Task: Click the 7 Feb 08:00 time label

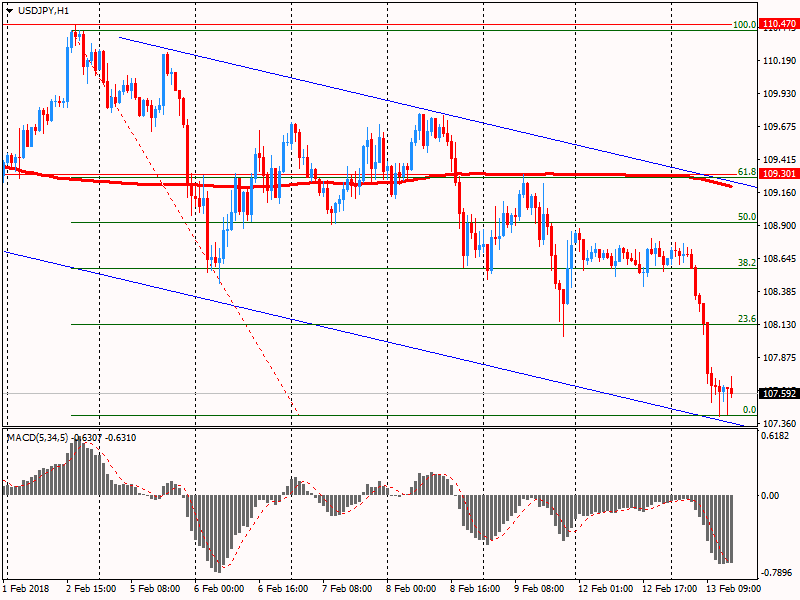Action: (347, 588)
